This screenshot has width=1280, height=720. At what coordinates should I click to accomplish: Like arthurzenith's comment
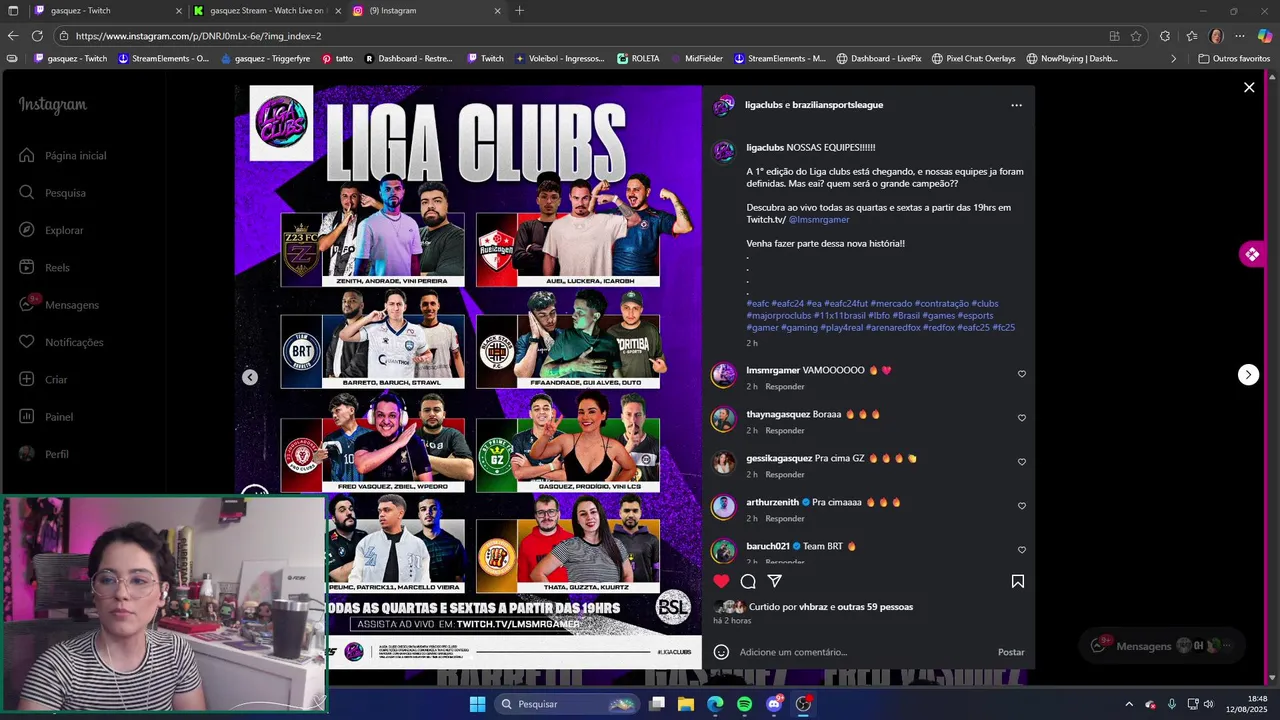point(1022,506)
